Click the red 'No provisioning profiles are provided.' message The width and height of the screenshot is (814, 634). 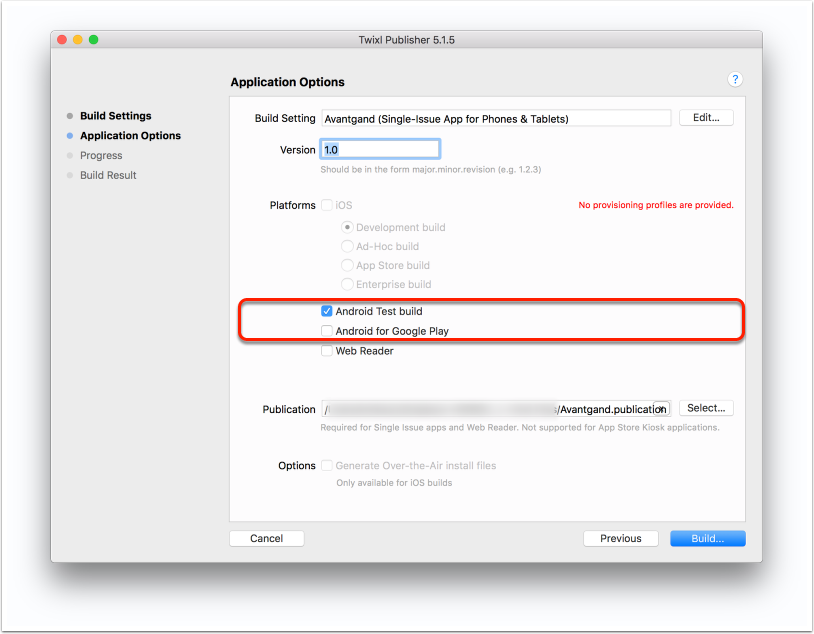(656, 205)
